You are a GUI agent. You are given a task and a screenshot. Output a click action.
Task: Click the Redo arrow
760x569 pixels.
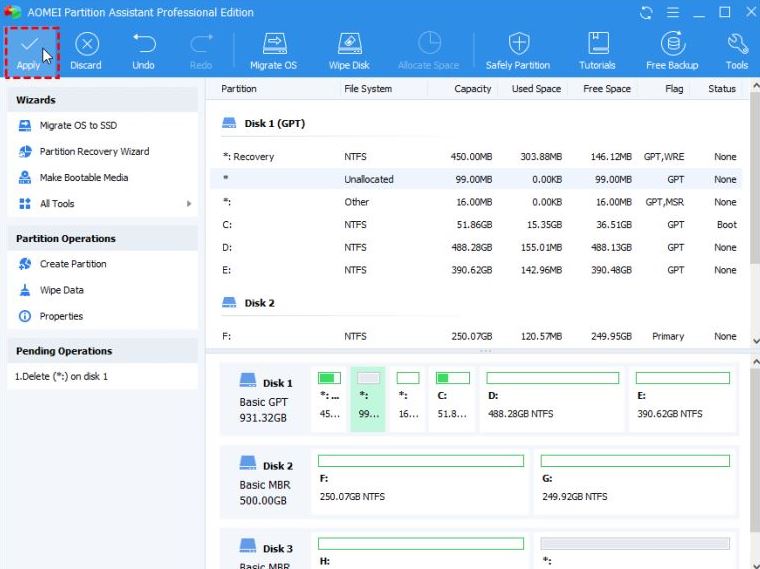coord(201,52)
